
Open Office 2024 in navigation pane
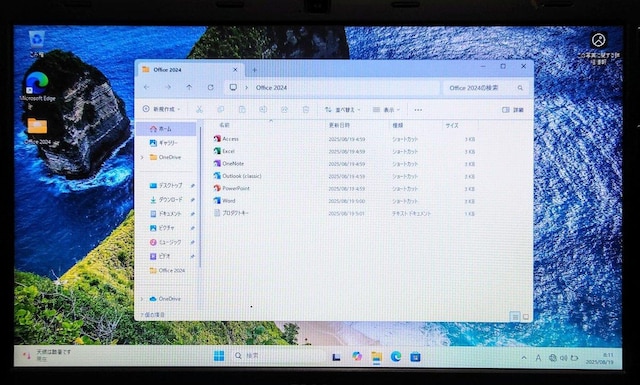[167, 270]
